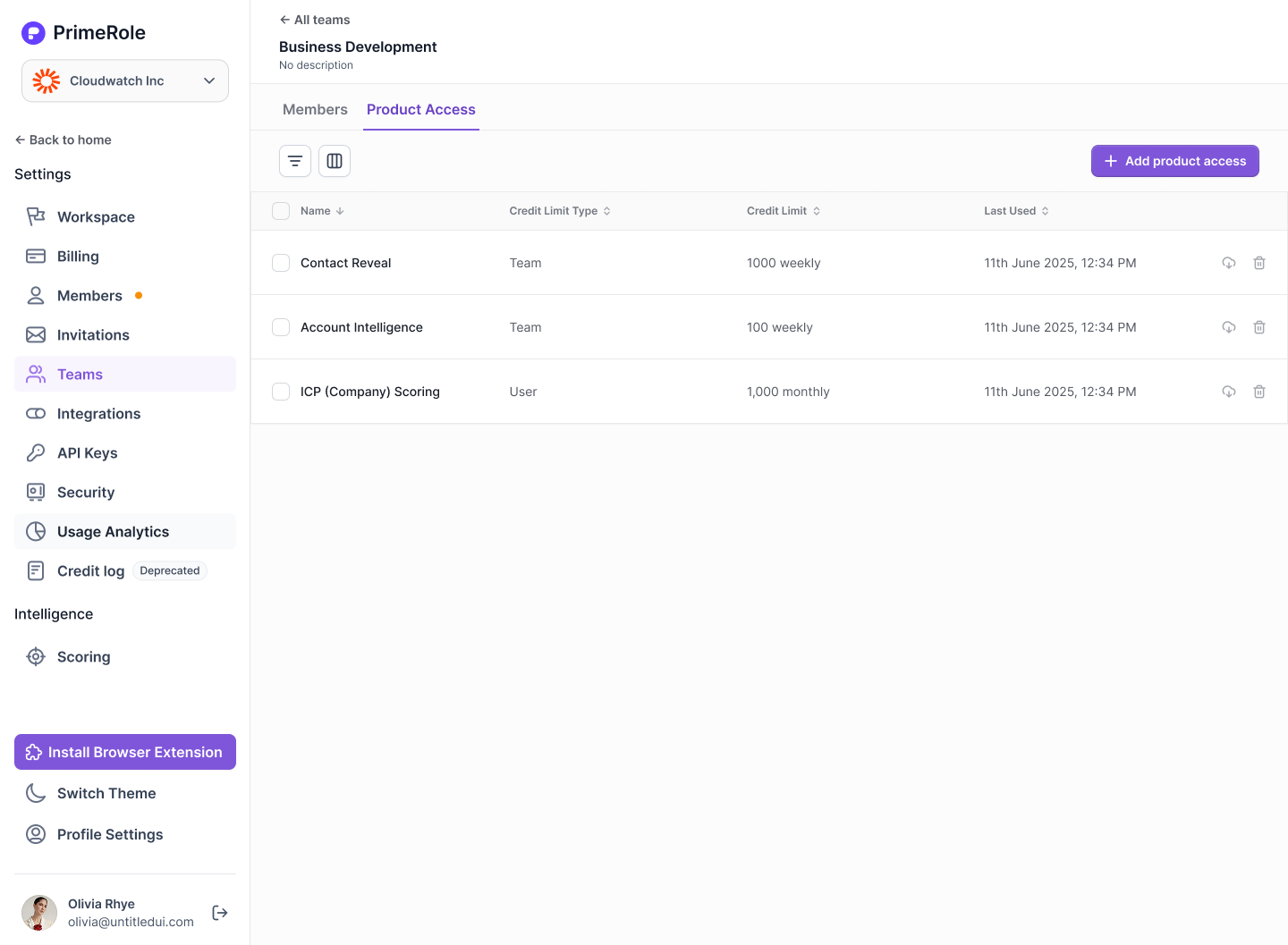The width and height of the screenshot is (1288, 945).
Task: Open Usage Analytics in the sidebar
Action: pos(113,532)
